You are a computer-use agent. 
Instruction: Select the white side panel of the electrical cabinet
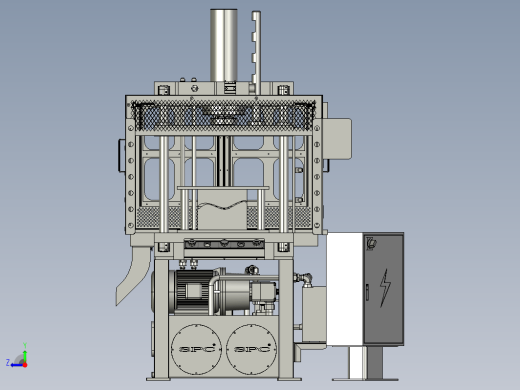pos(345,289)
